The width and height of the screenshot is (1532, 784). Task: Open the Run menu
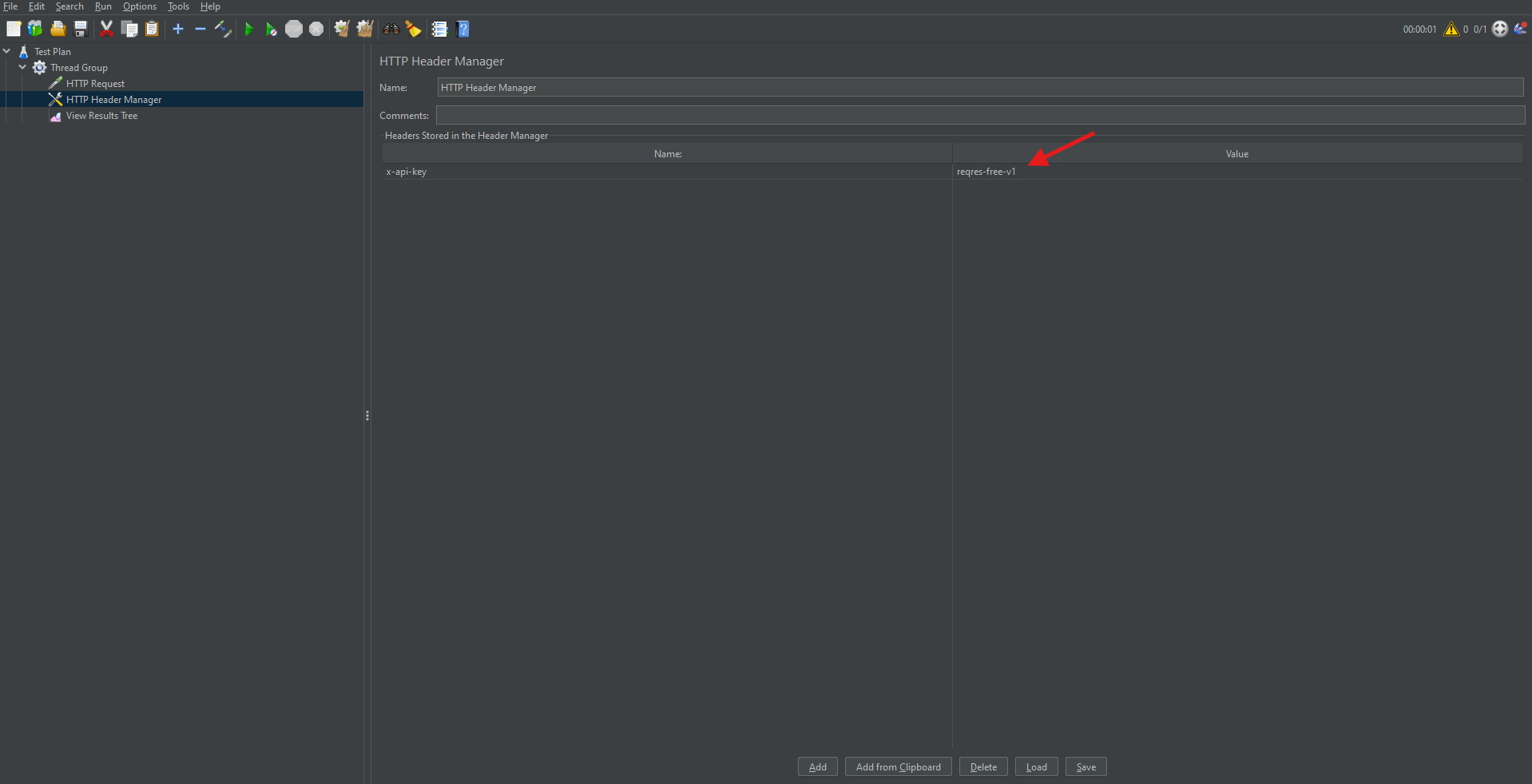pyautogui.click(x=103, y=6)
